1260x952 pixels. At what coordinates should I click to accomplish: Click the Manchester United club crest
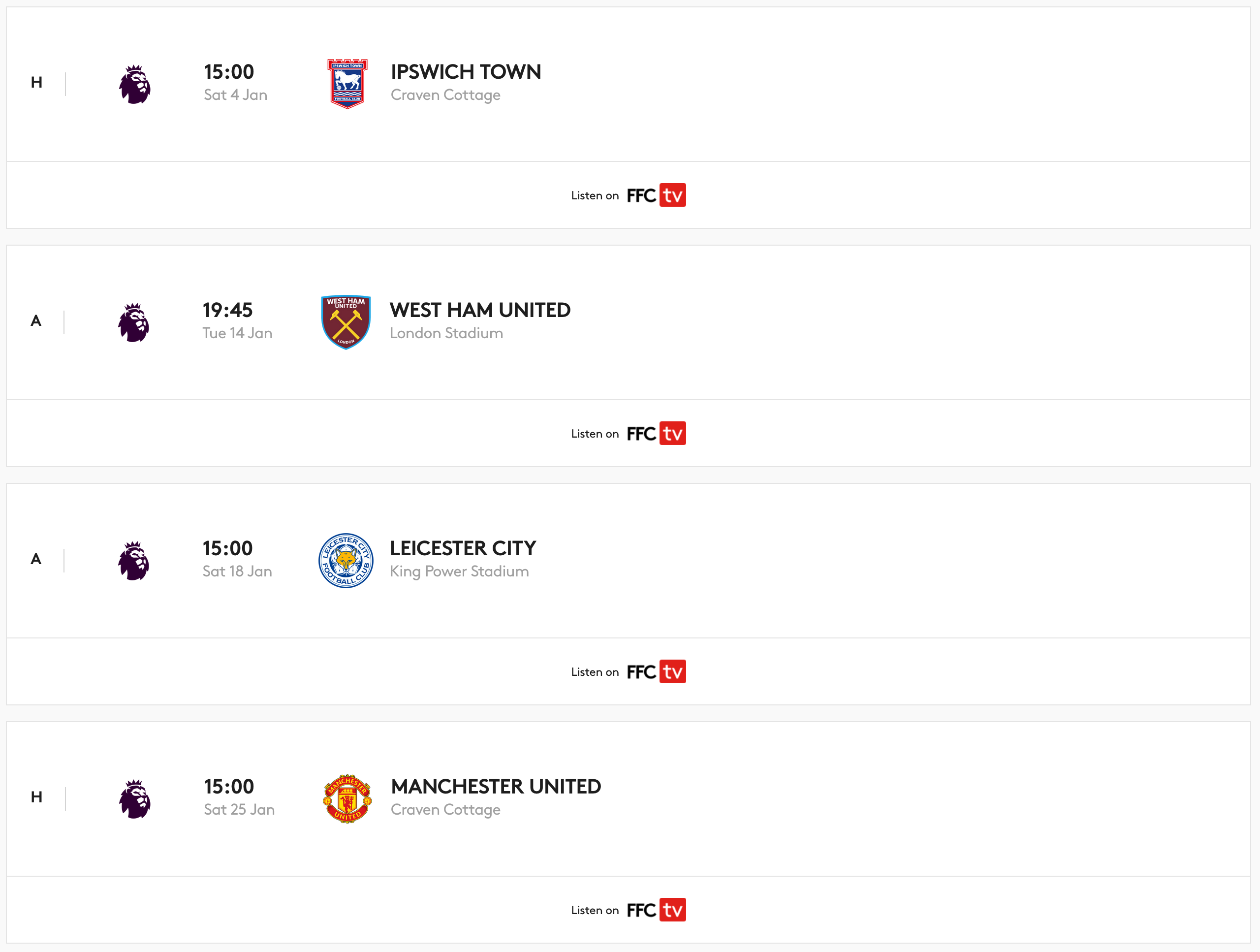point(347,799)
